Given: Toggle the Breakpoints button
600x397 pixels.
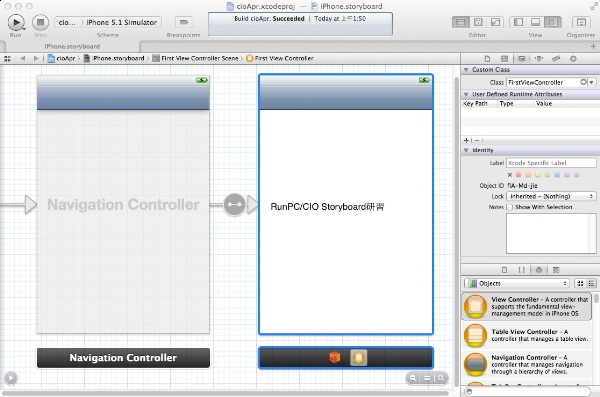Looking at the screenshot, I should 184,22.
